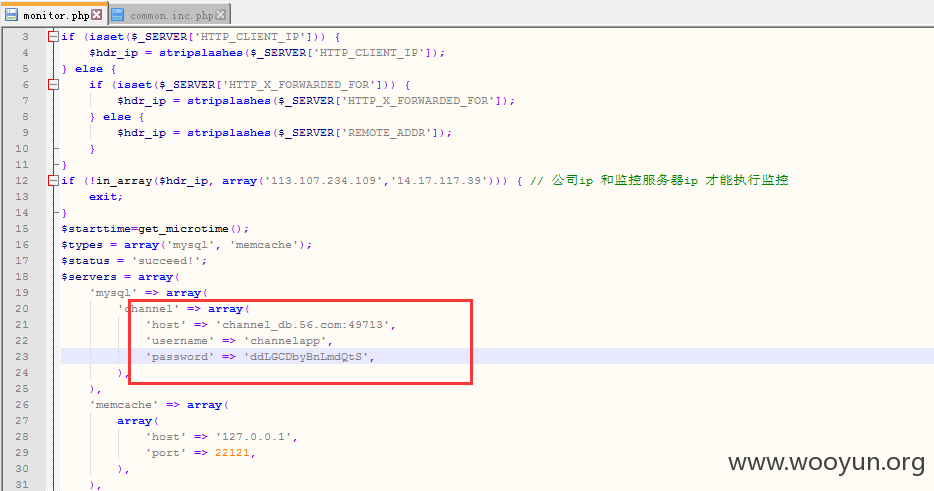This screenshot has width=934, height=491.
Task: Click 'in_array' on line 12
Action: (124, 181)
